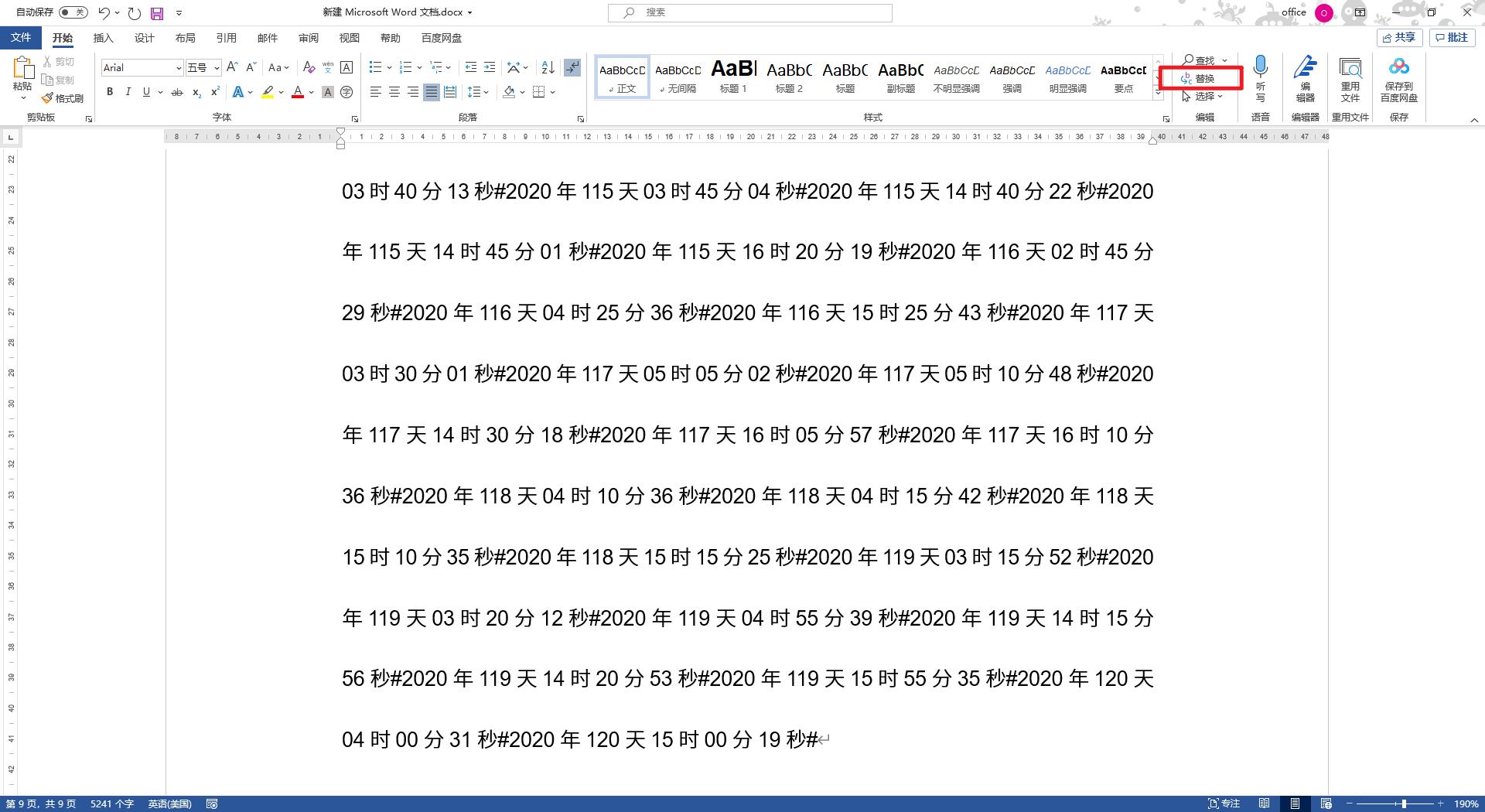The image size is (1485, 812).
Task: Open the phonetic guide (wén) tool
Action: pyautogui.click(x=328, y=68)
